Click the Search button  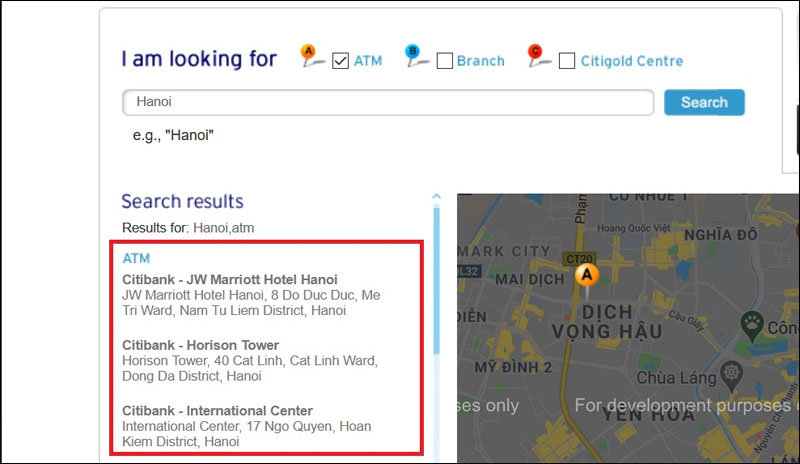point(704,102)
